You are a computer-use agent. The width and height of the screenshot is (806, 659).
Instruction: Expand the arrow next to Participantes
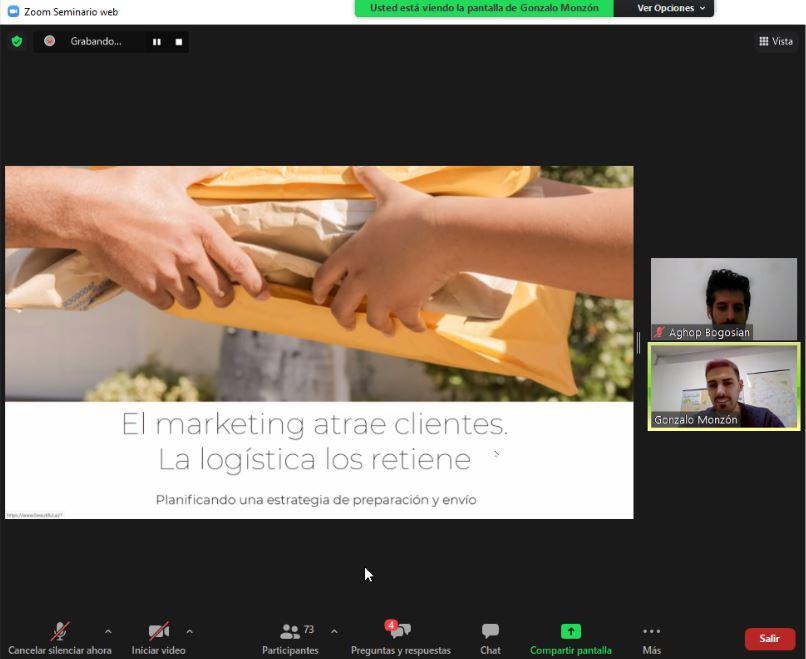[x=334, y=631]
